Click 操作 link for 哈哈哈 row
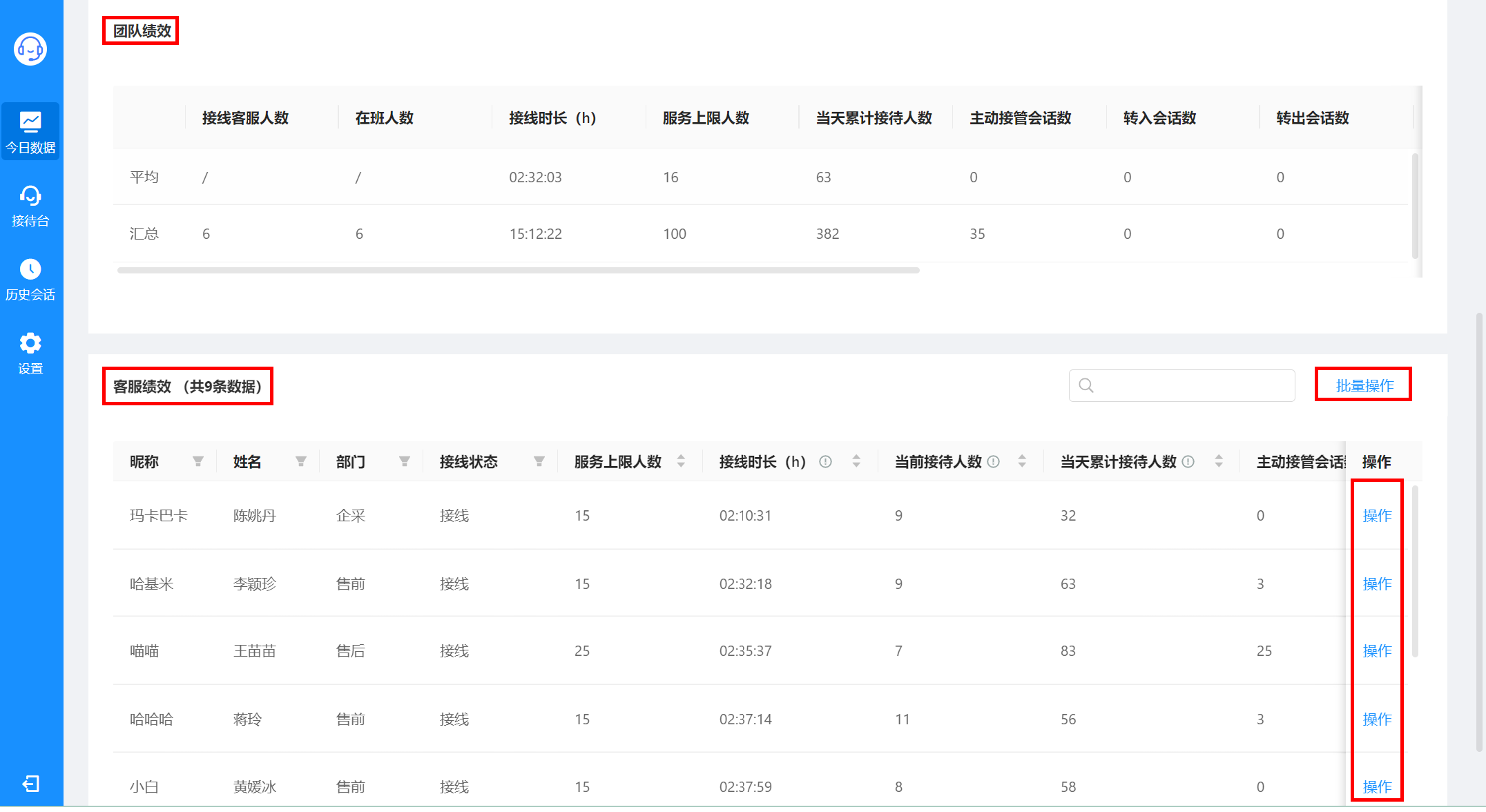 pos(1377,719)
